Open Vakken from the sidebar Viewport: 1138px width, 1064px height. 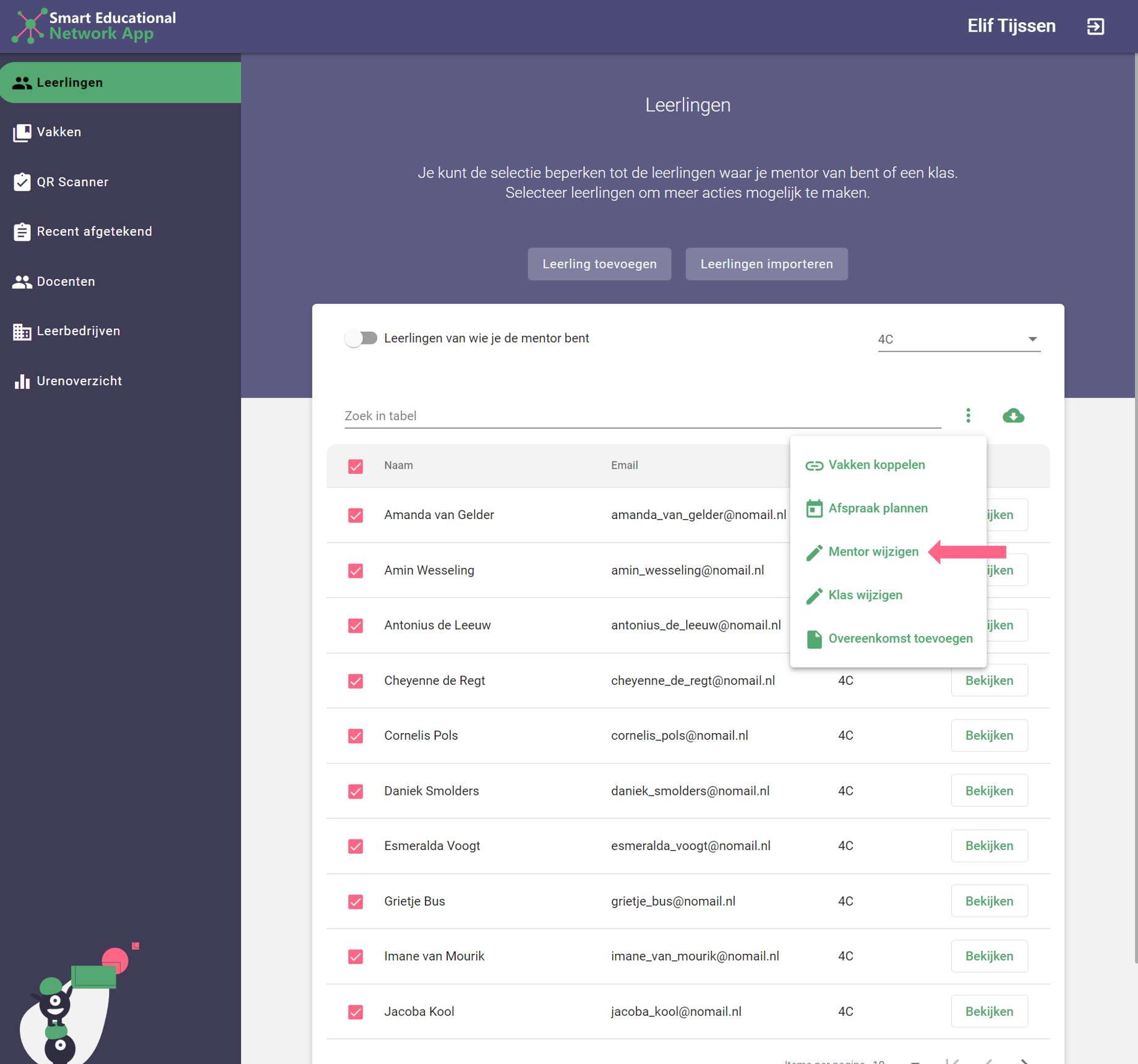point(59,132)
